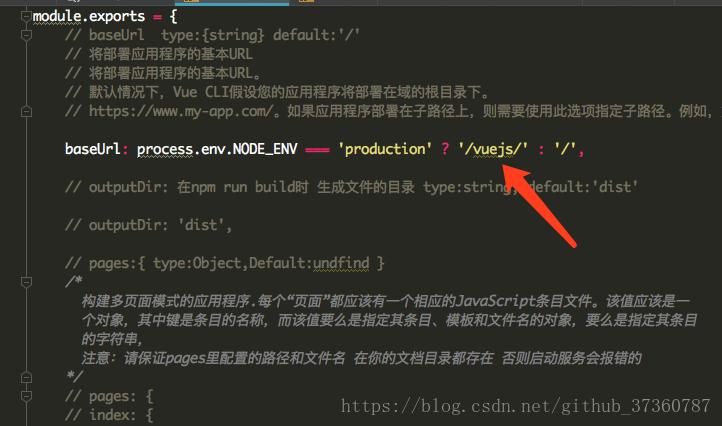Click the NODE_ENV variable
The height and width of the screenshot is (426, 722).
tap(265, 149)
